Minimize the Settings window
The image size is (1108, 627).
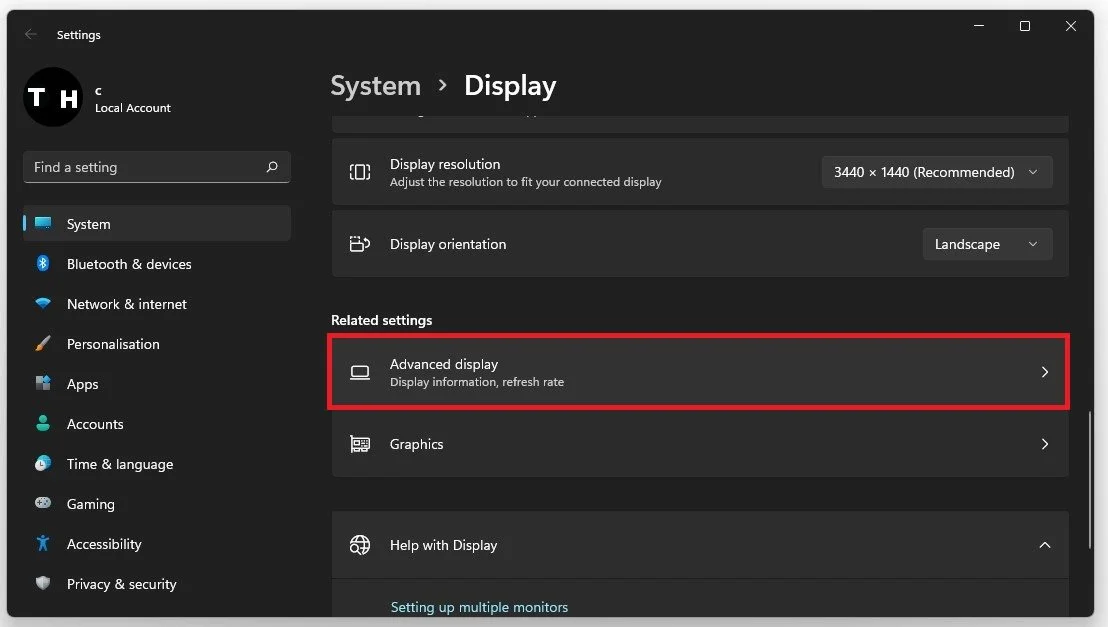coord(979,26)
